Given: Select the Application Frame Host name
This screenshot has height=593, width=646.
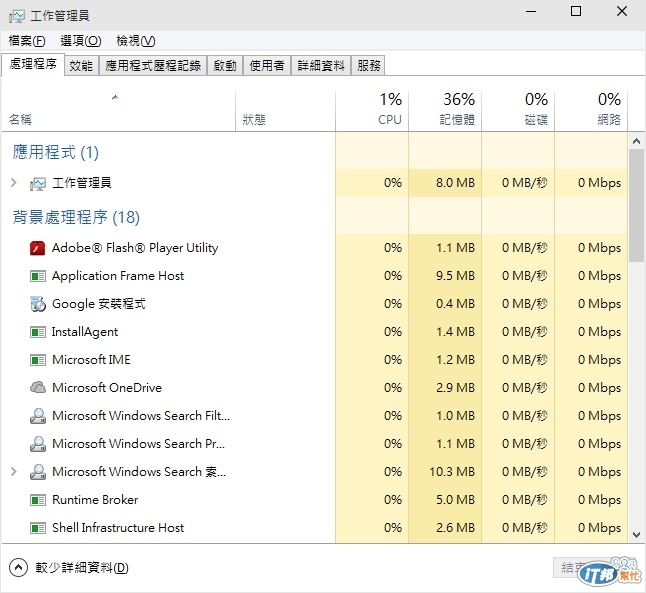Looking at the screenshot, I should pyautogui.click(x=118, y=276).
